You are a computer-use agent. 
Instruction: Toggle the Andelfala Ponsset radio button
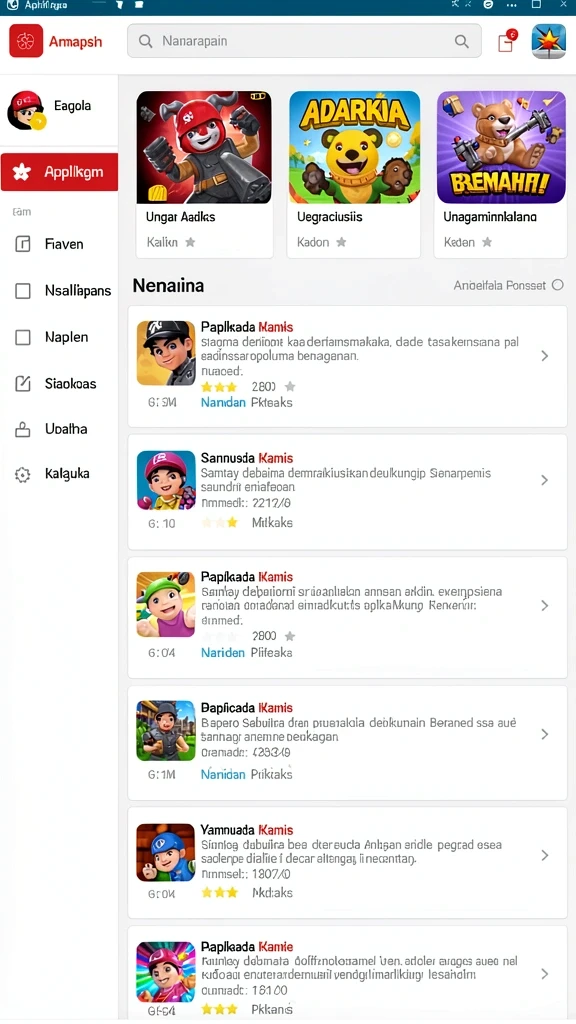pos(558,285)
